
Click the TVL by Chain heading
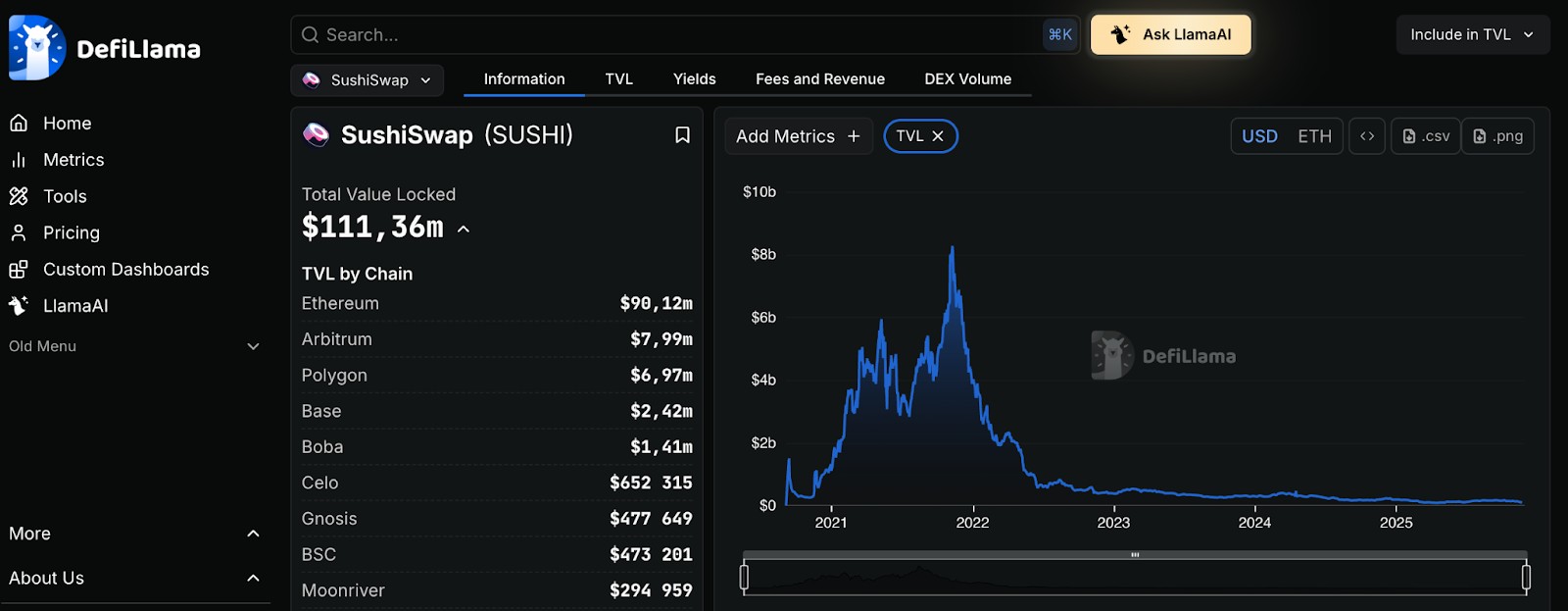tap(357, 274)
